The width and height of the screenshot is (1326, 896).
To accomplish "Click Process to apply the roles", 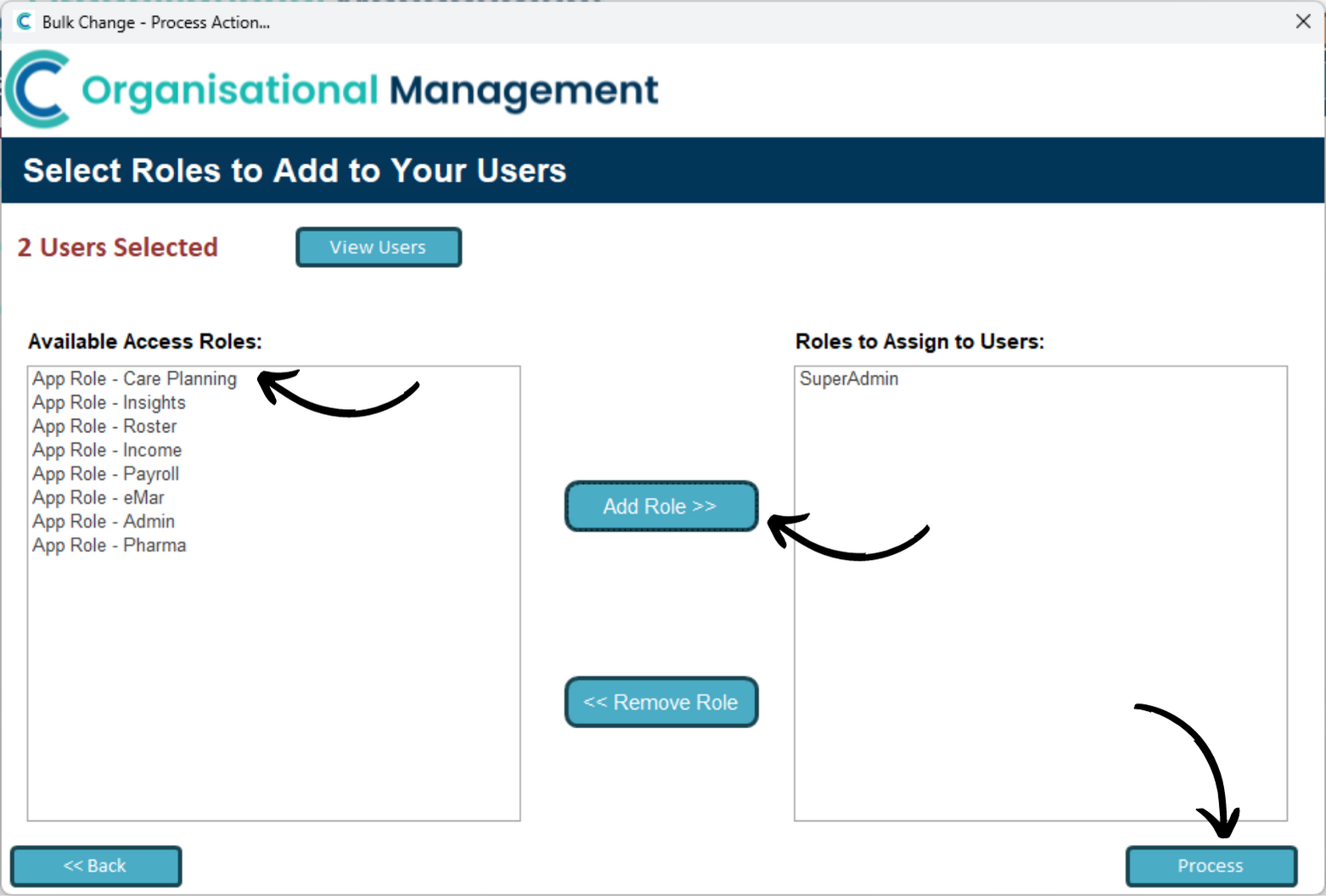I will (x=1211, y=866).
